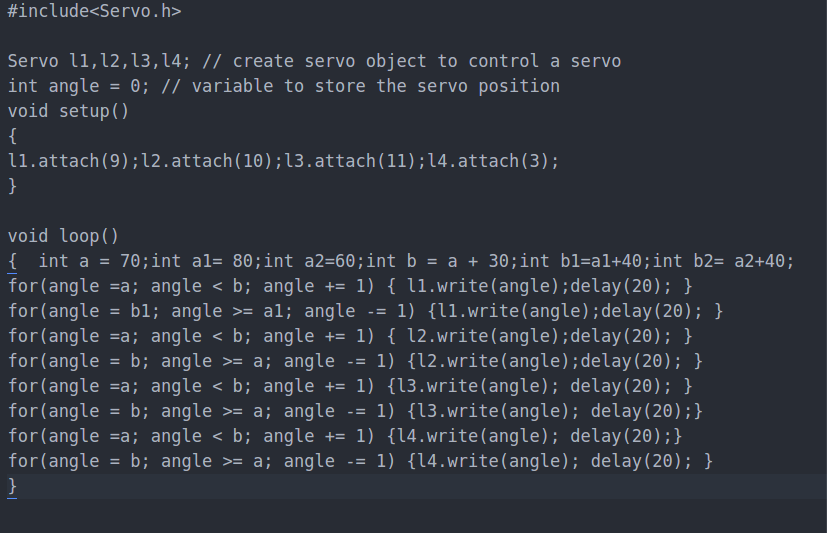Click 'int a1= 80' declaration
Screen dimensions: 827x533
pyautogui.click(x=201, y=261)
